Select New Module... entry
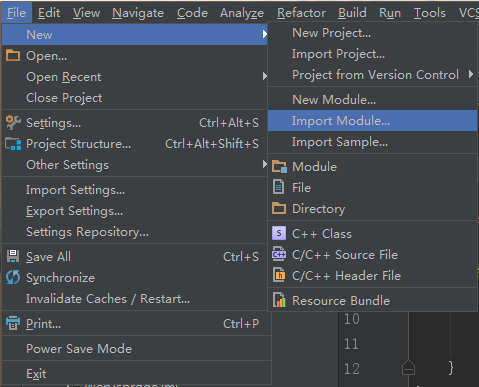The width and height of the screenshot is (479, 387). 372,99
